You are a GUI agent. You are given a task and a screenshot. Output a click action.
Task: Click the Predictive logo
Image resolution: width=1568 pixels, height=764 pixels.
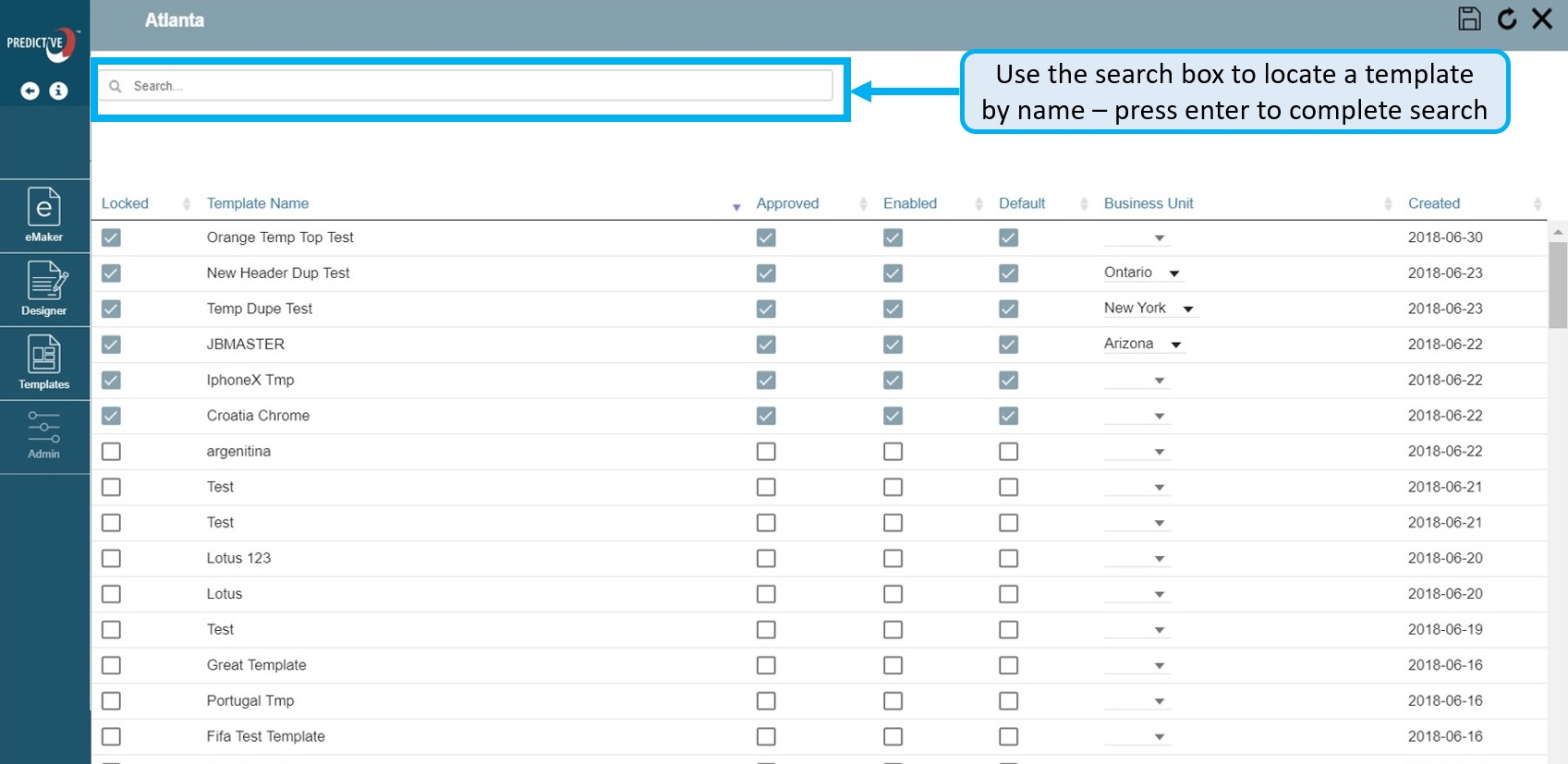pos(43,43)
